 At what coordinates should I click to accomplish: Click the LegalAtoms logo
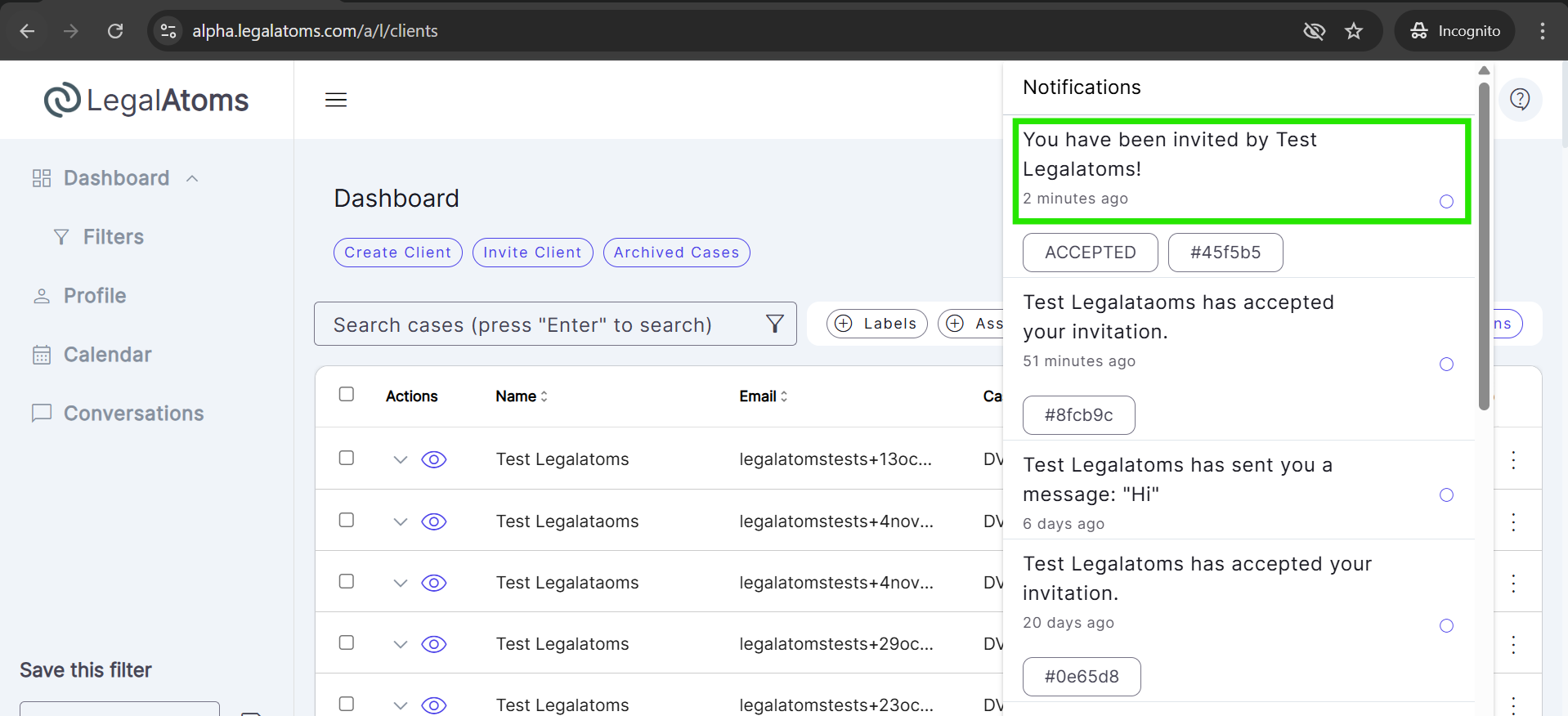(x=146, y=100)
